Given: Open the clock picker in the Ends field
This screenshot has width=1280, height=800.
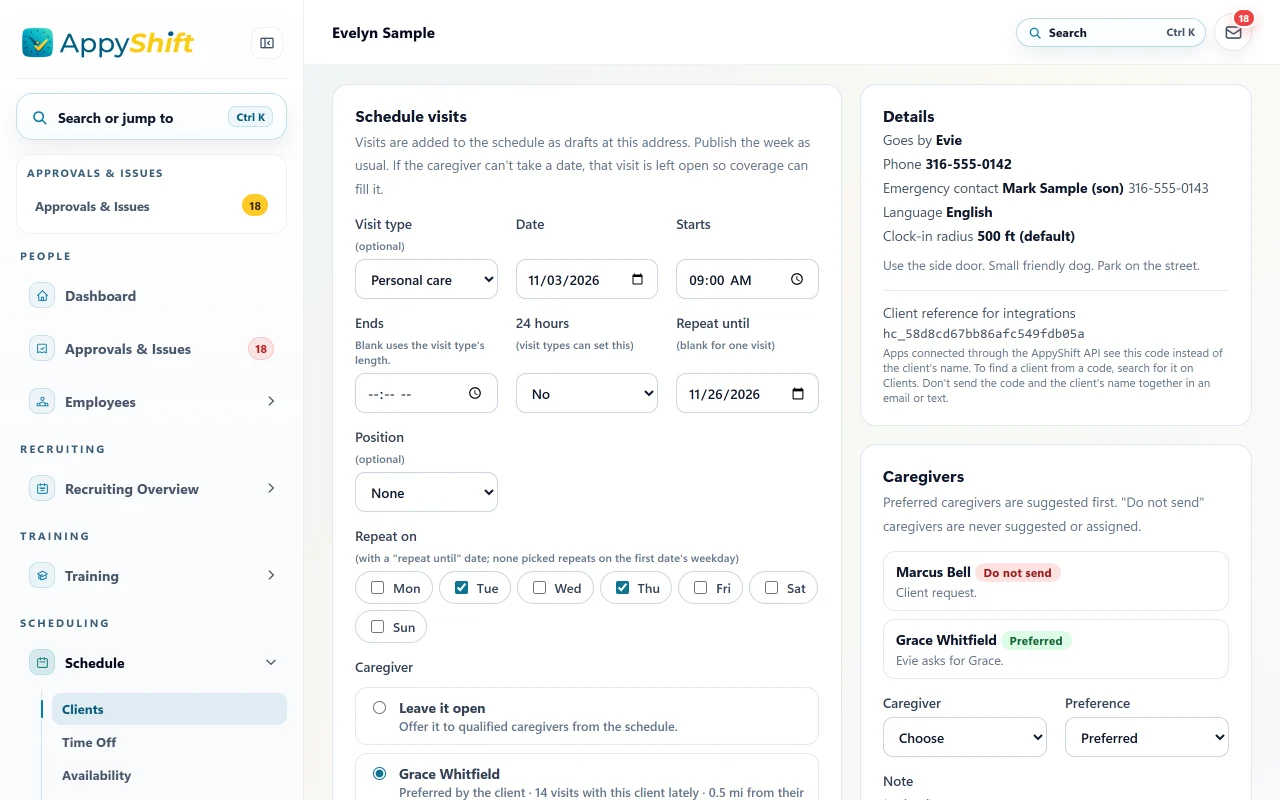Looking at the screenshot, I should (x=475, y=394).
